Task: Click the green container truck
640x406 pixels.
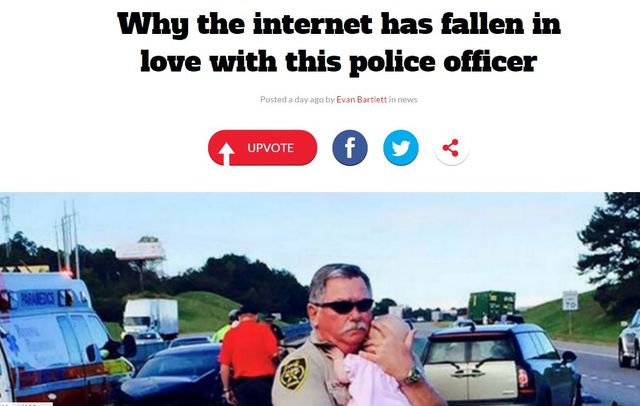Action: click(491, 306)
